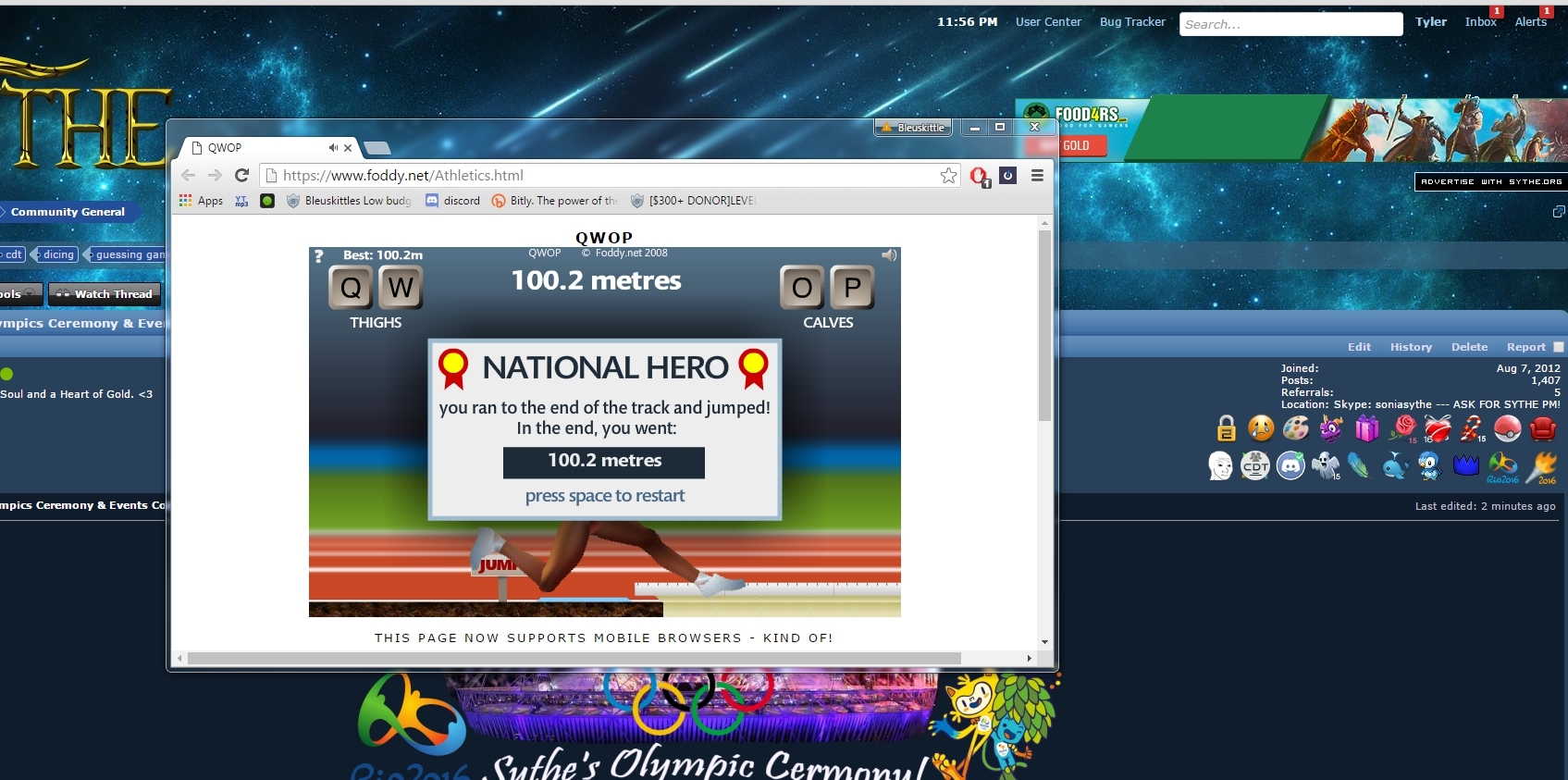Toggle QWOP game sound speaker icon

pos(889,255)
